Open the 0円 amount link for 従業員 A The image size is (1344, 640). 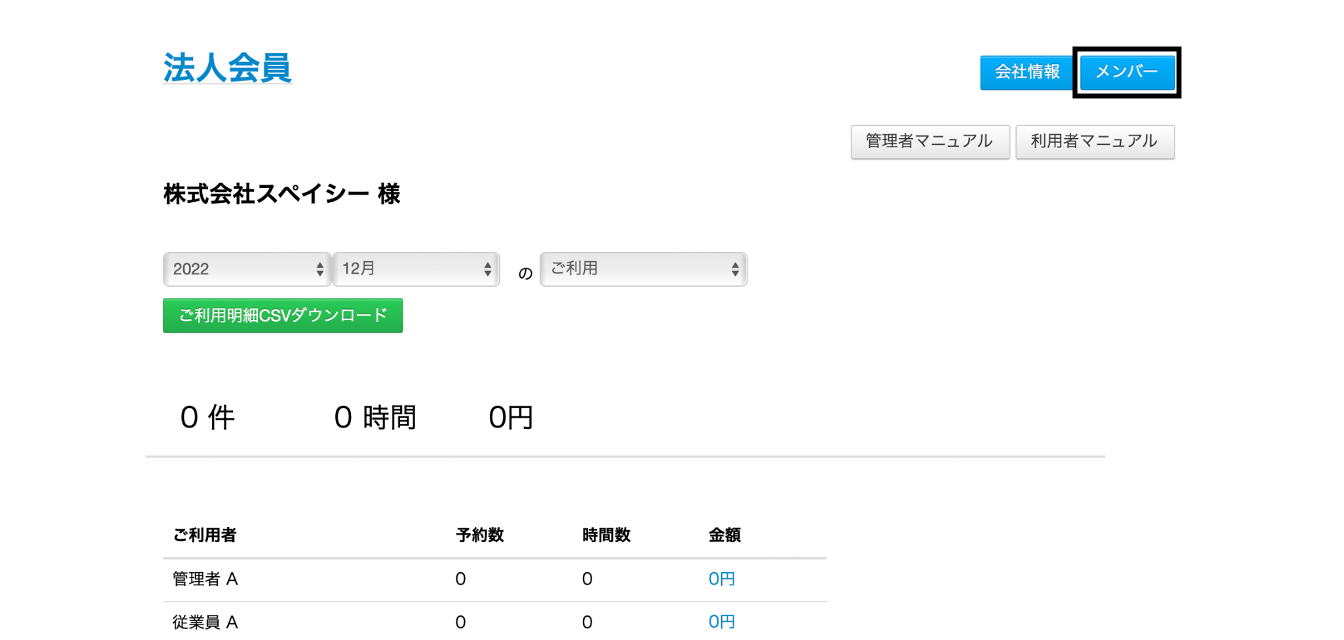[721, 622]
